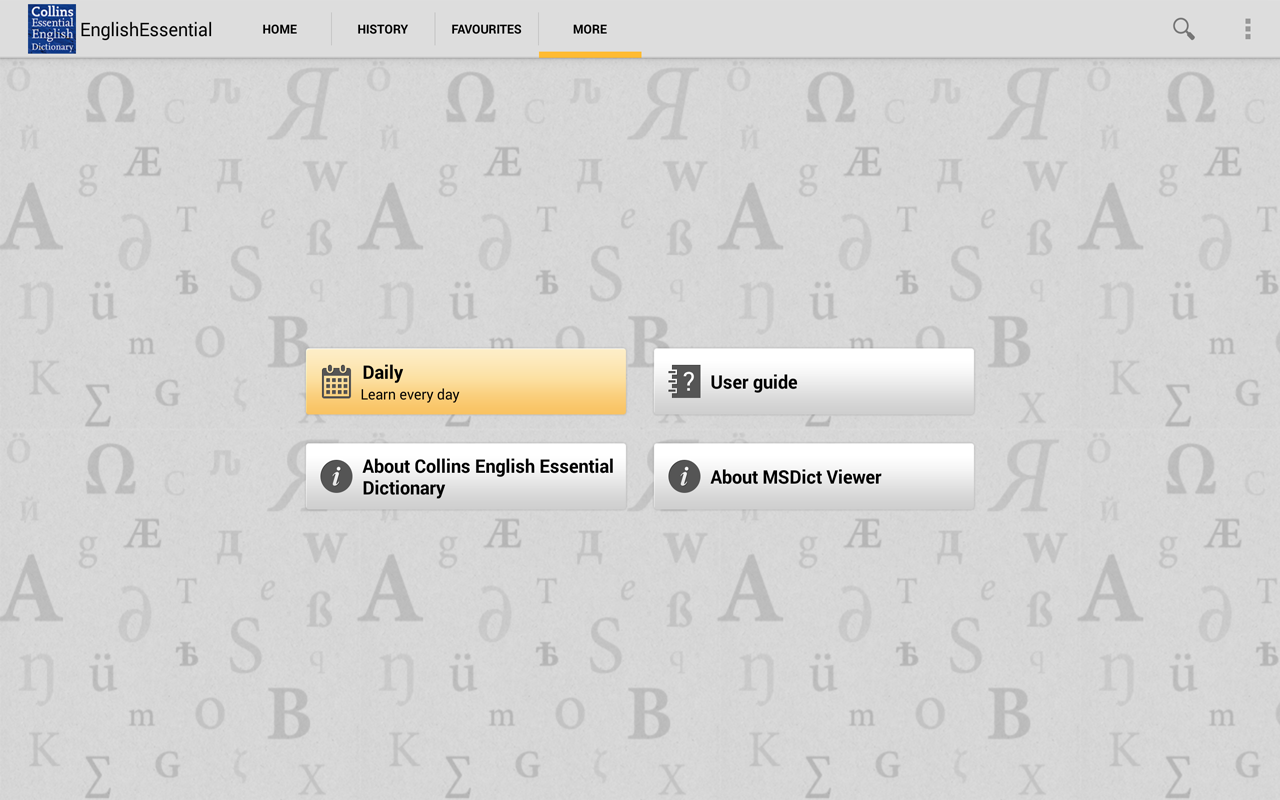
Task: Open the User guide button
Action: tap(814, 381)
